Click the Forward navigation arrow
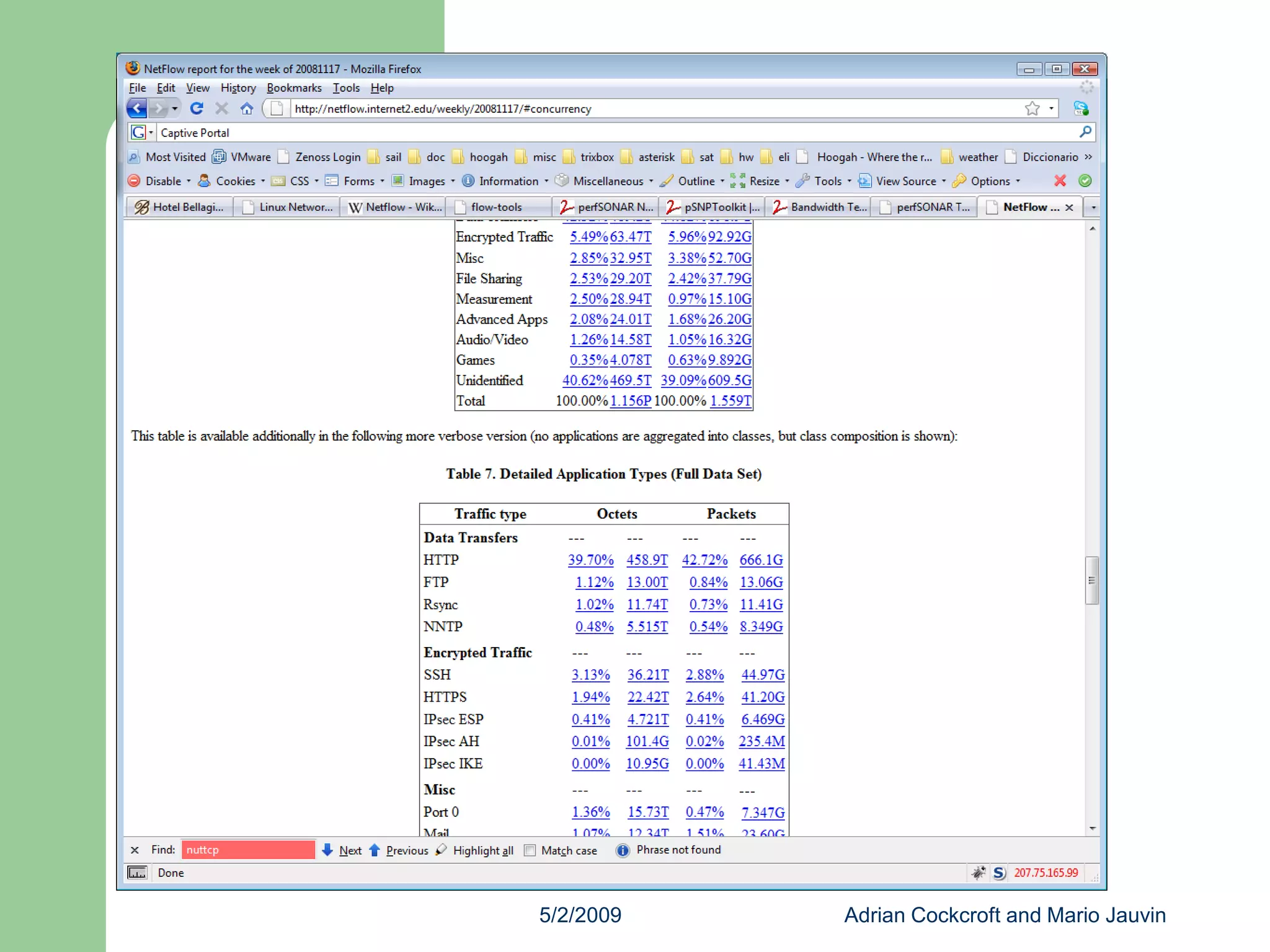1270x952 pixels. point(159,108)
